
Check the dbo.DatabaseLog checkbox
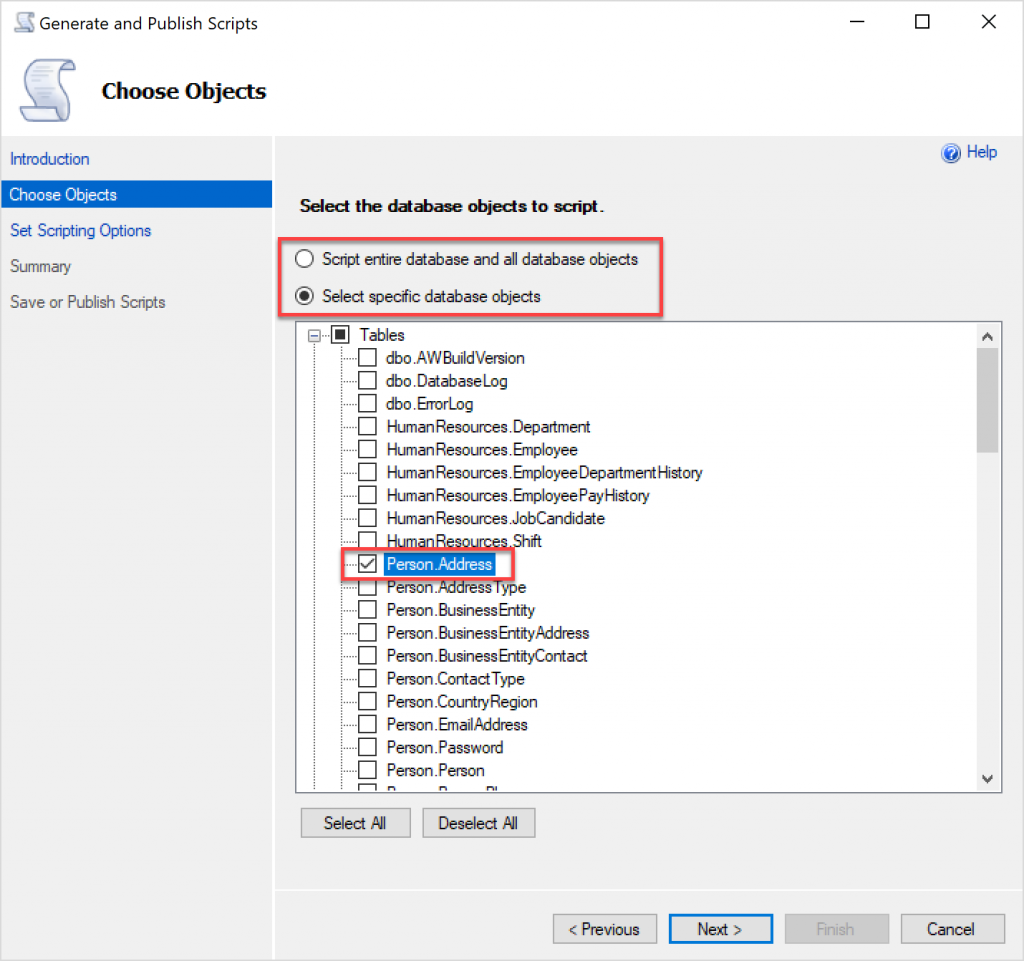tap(368, 381)
